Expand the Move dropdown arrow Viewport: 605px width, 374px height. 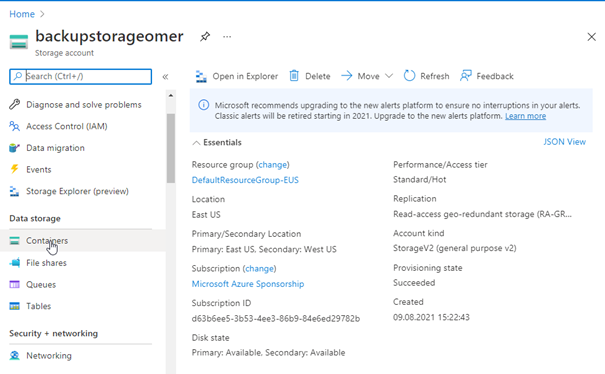coord(389,76)
